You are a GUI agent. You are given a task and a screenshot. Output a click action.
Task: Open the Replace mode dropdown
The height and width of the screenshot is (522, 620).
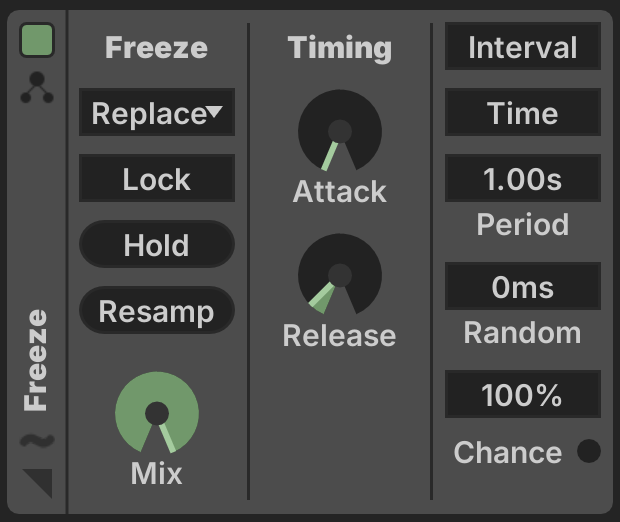click(157, 112)
